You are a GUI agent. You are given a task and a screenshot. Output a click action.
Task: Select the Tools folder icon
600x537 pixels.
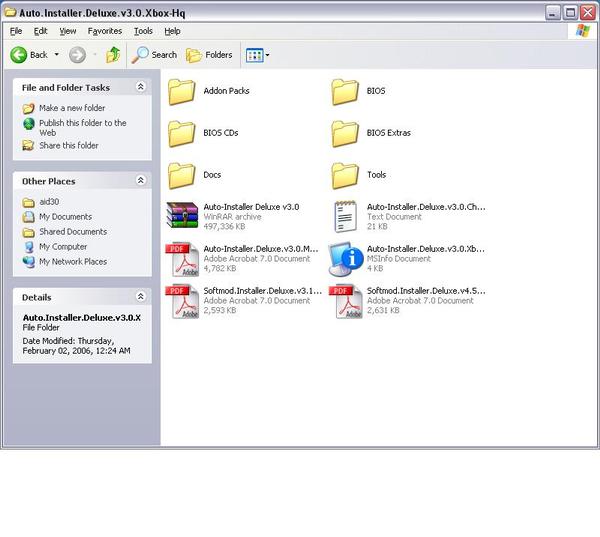tap(345, 176)
